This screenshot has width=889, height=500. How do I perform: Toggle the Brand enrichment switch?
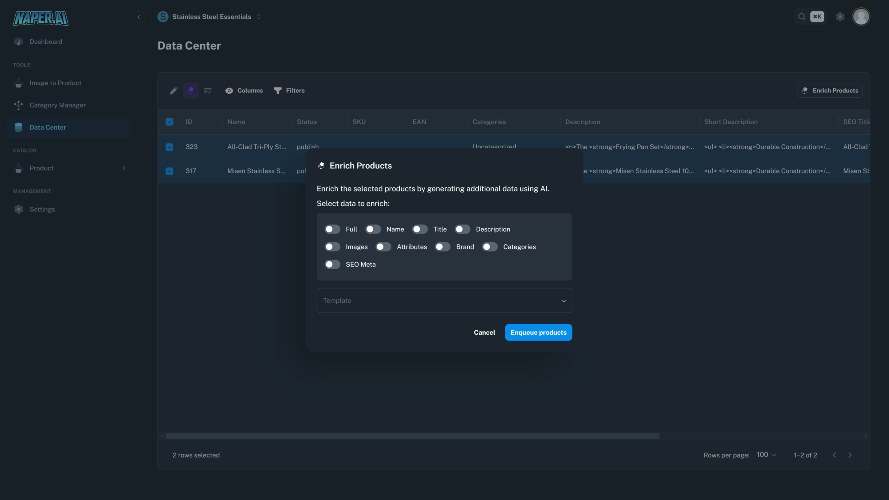click(443, 247)
